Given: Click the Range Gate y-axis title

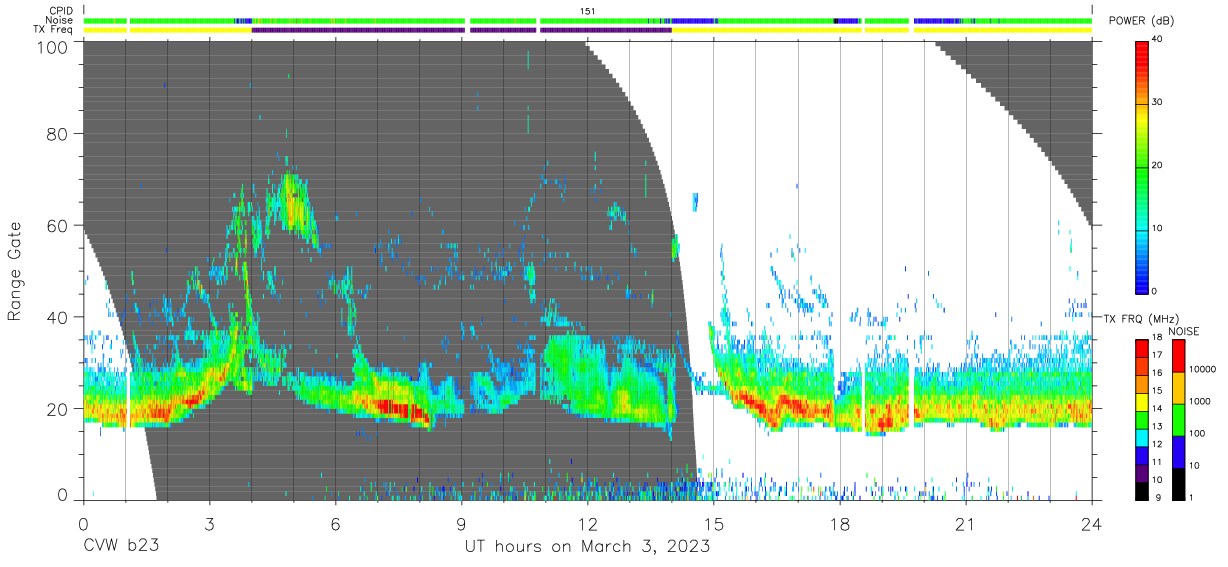Looking at the screenshot, I should [15, 270].
